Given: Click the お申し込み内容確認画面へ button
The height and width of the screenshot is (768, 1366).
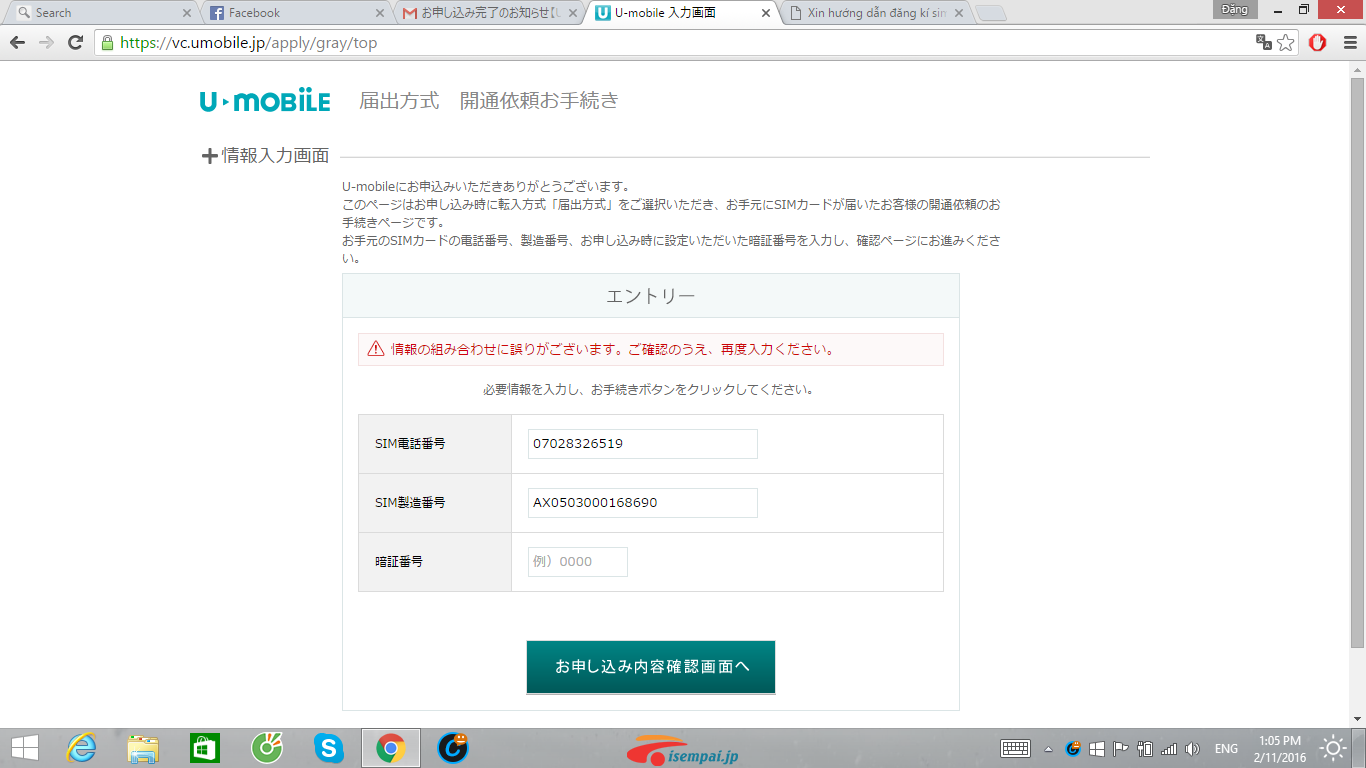Looking at the screenshot, I should (x=651, y=667).
